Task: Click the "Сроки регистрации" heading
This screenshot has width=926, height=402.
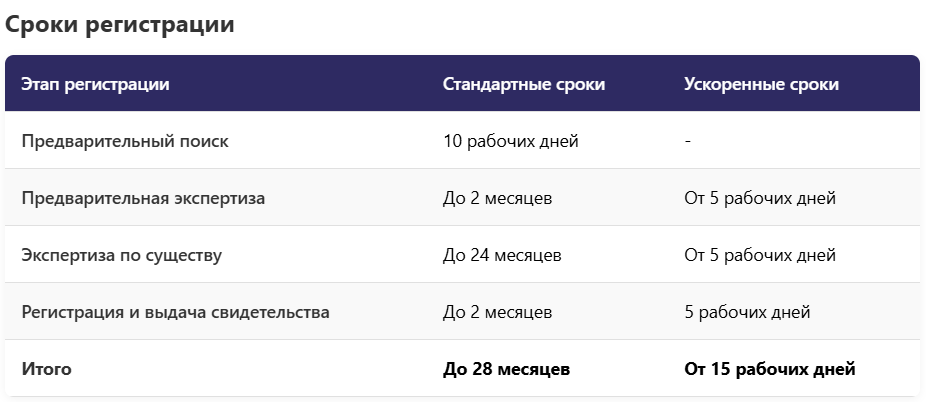Action: tap(120, 25)
